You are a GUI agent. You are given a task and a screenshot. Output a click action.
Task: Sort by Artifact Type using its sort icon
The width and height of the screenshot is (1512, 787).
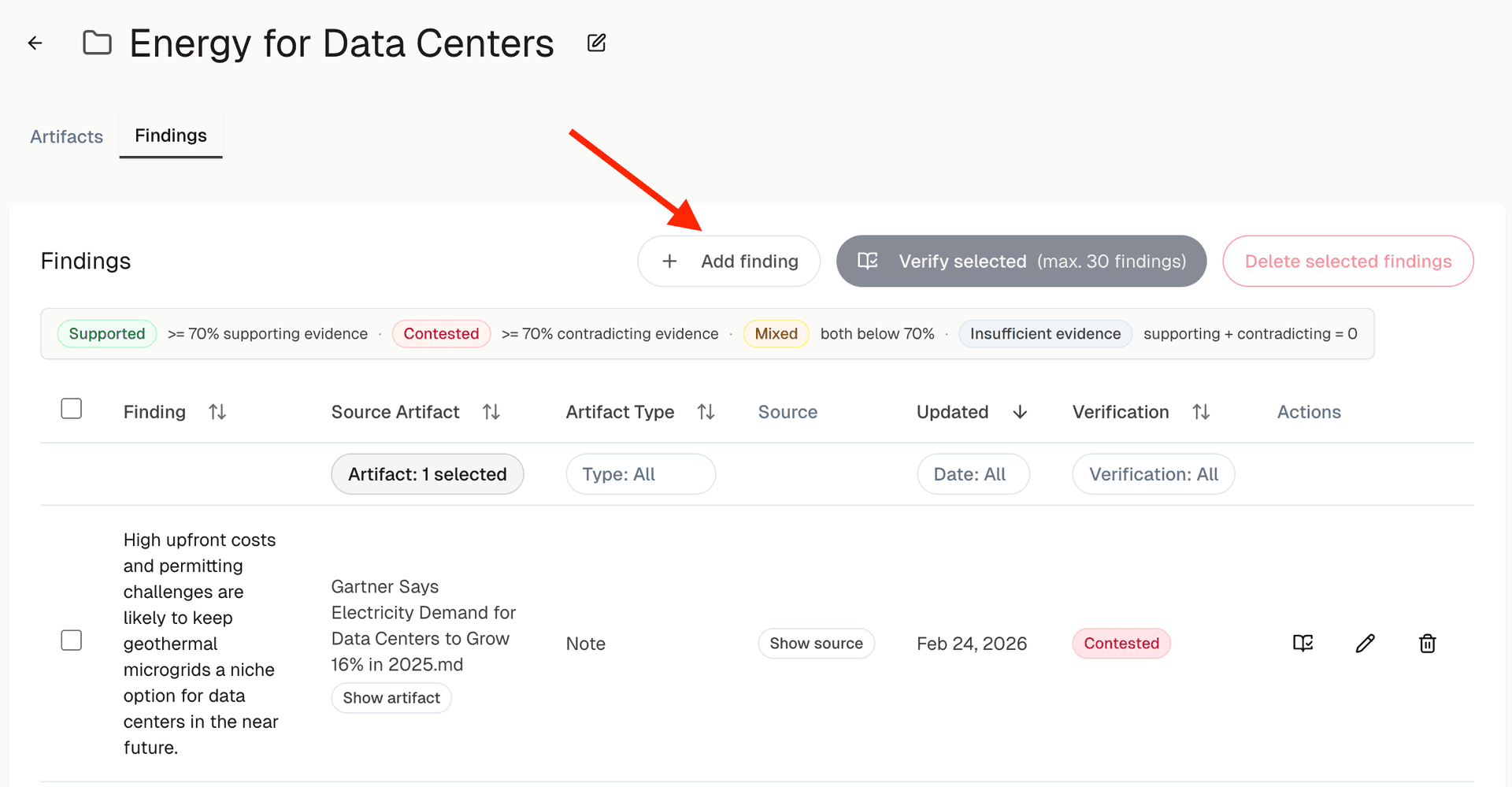coord(706,411)
